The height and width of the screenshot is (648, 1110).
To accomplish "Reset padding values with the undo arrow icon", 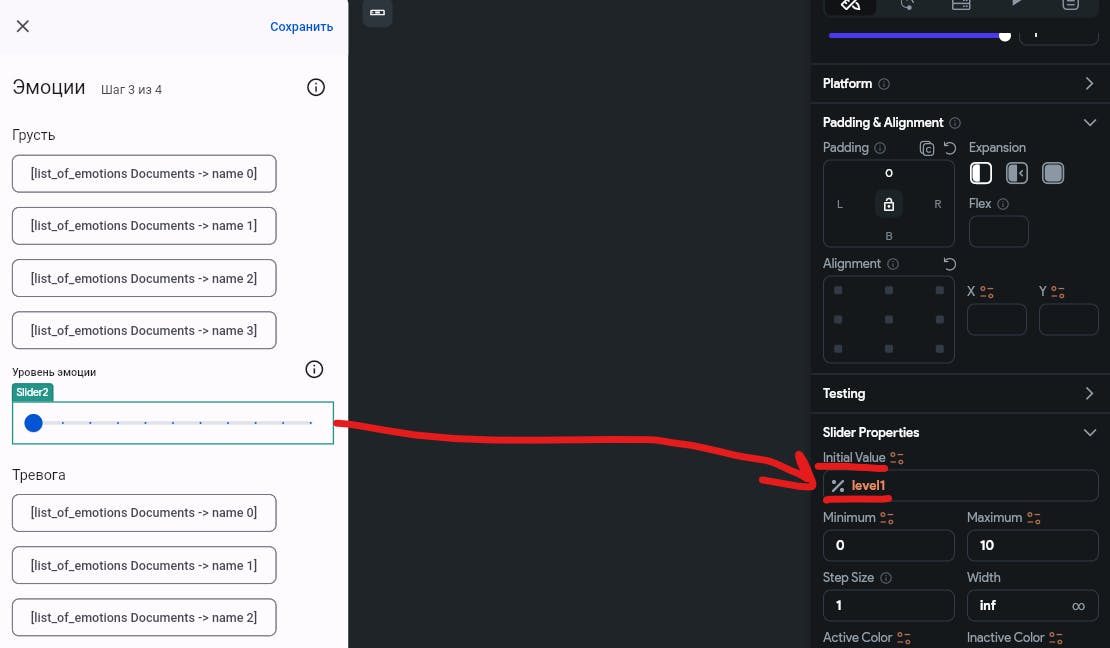I will (x=949, y=147).
